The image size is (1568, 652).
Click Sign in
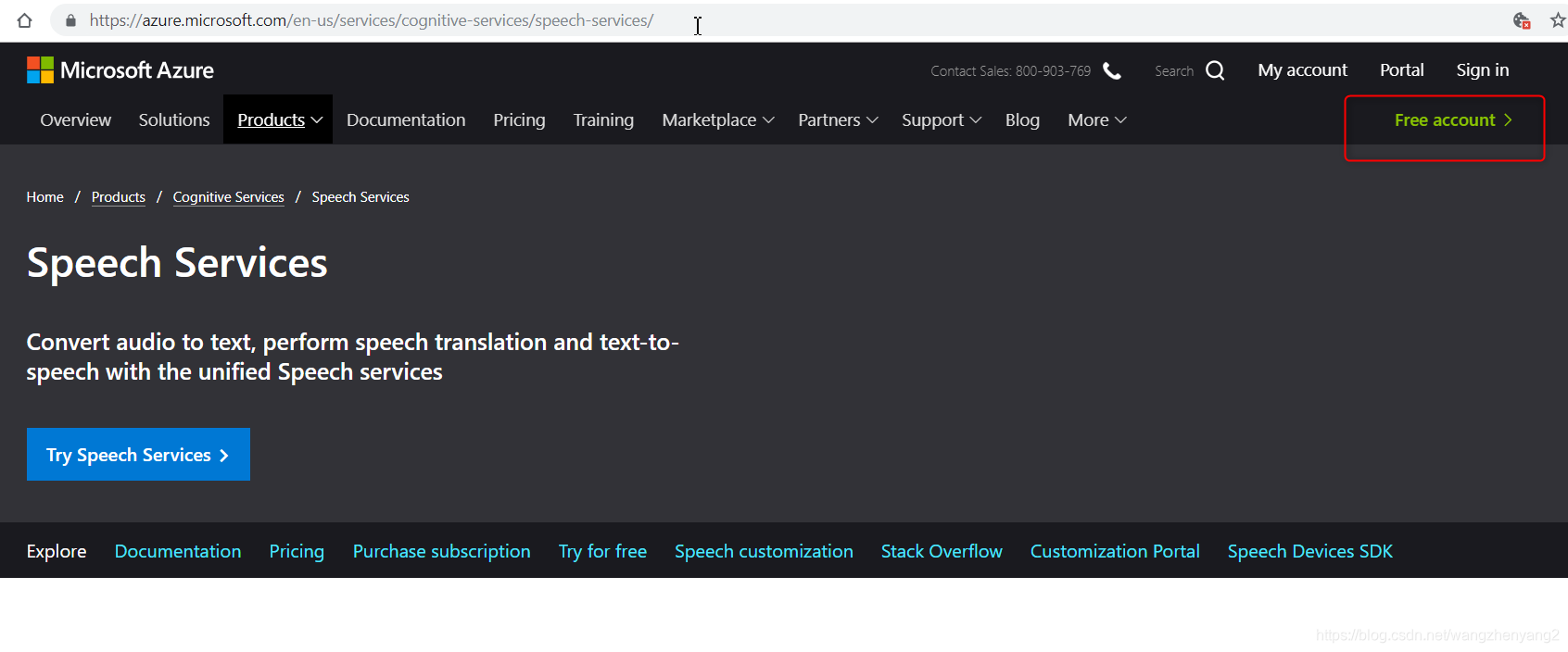1483,70
